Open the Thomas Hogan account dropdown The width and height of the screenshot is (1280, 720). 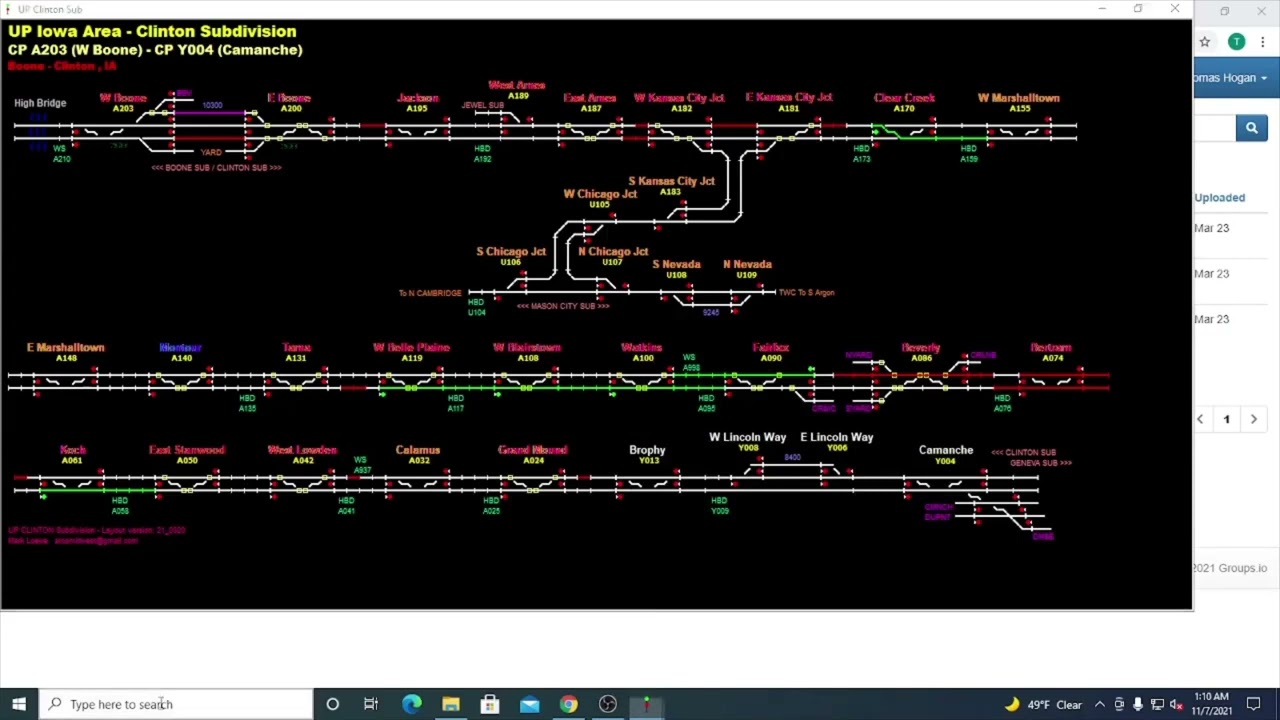(1231, 78)
